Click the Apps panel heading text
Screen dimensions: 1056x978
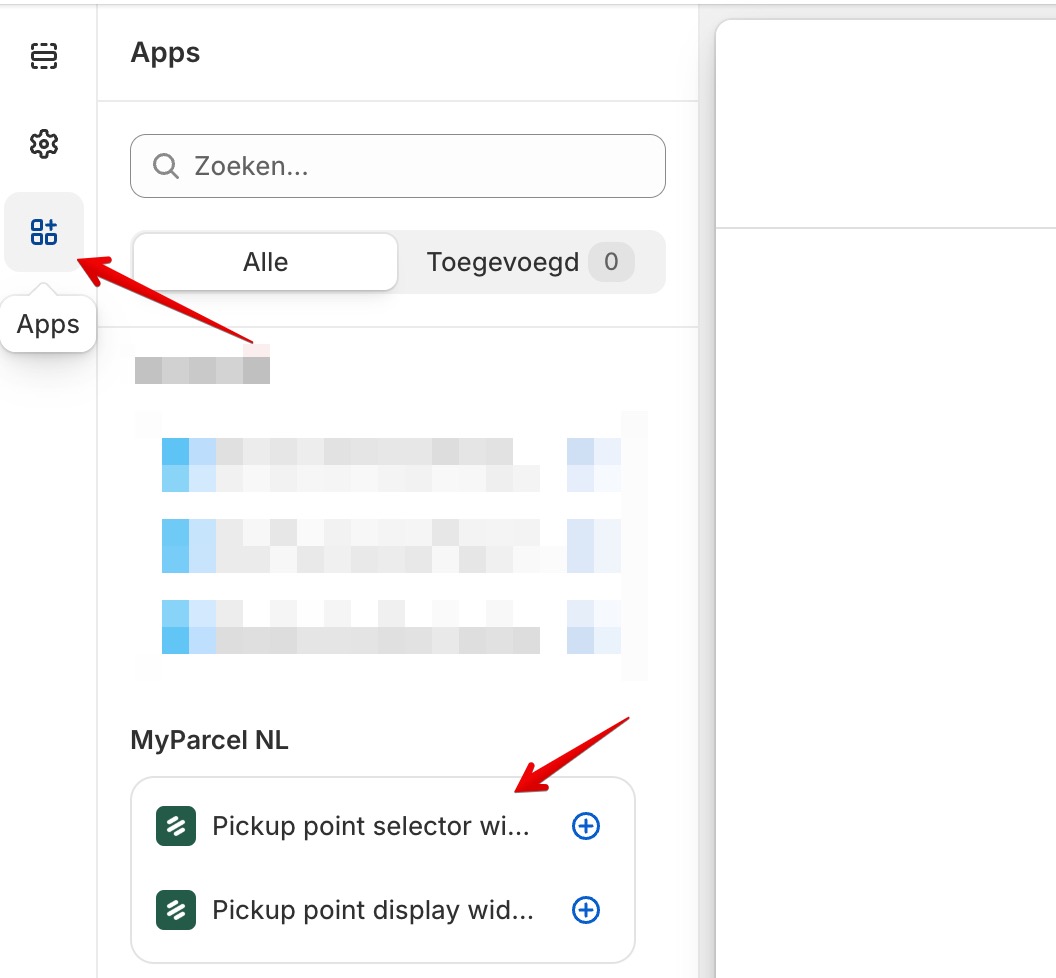[x=164, y=53]
